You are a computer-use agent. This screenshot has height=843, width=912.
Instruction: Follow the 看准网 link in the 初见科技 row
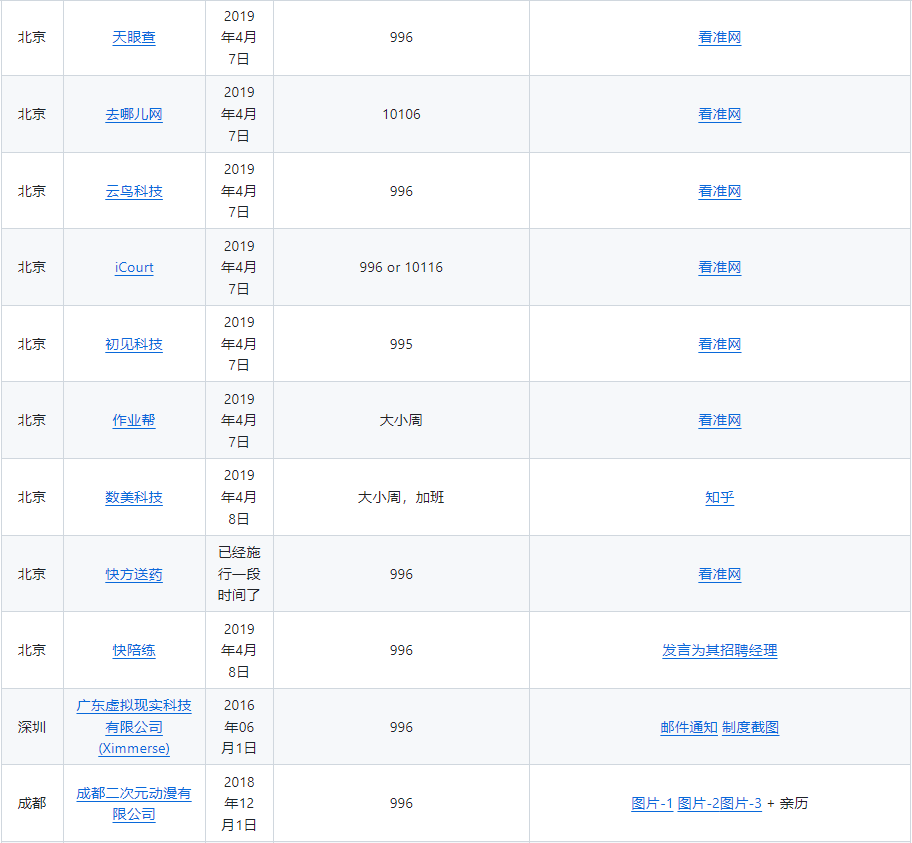click(x=719, y=344)
